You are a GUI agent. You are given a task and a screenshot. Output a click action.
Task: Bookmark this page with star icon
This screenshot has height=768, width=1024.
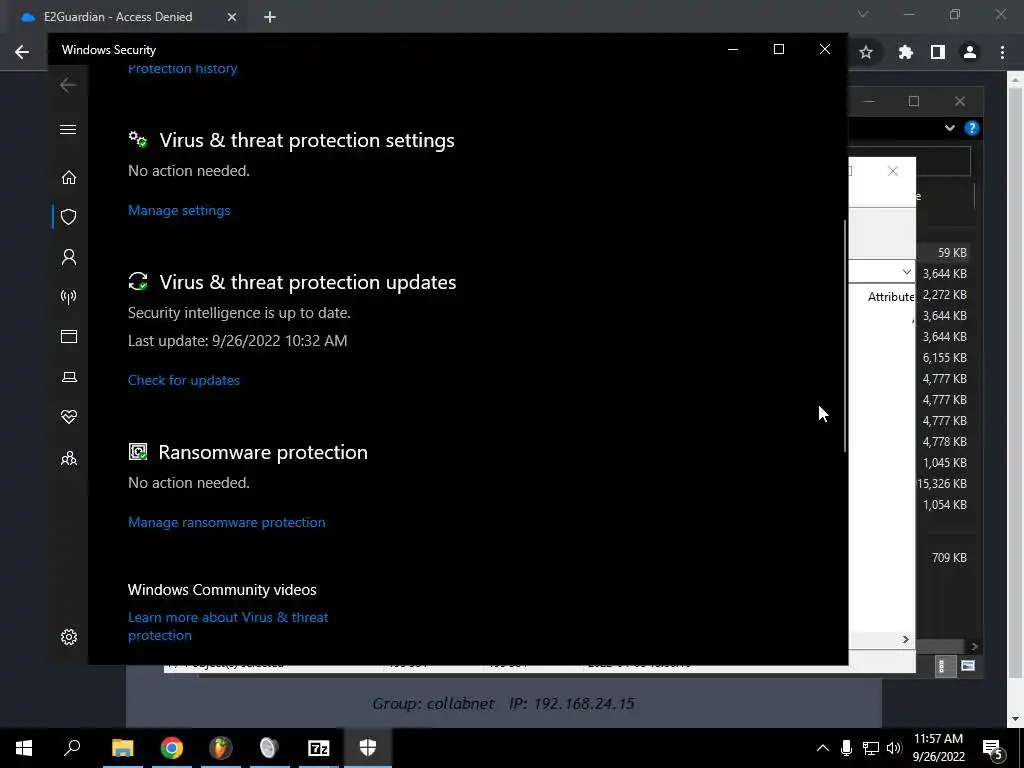866,52
